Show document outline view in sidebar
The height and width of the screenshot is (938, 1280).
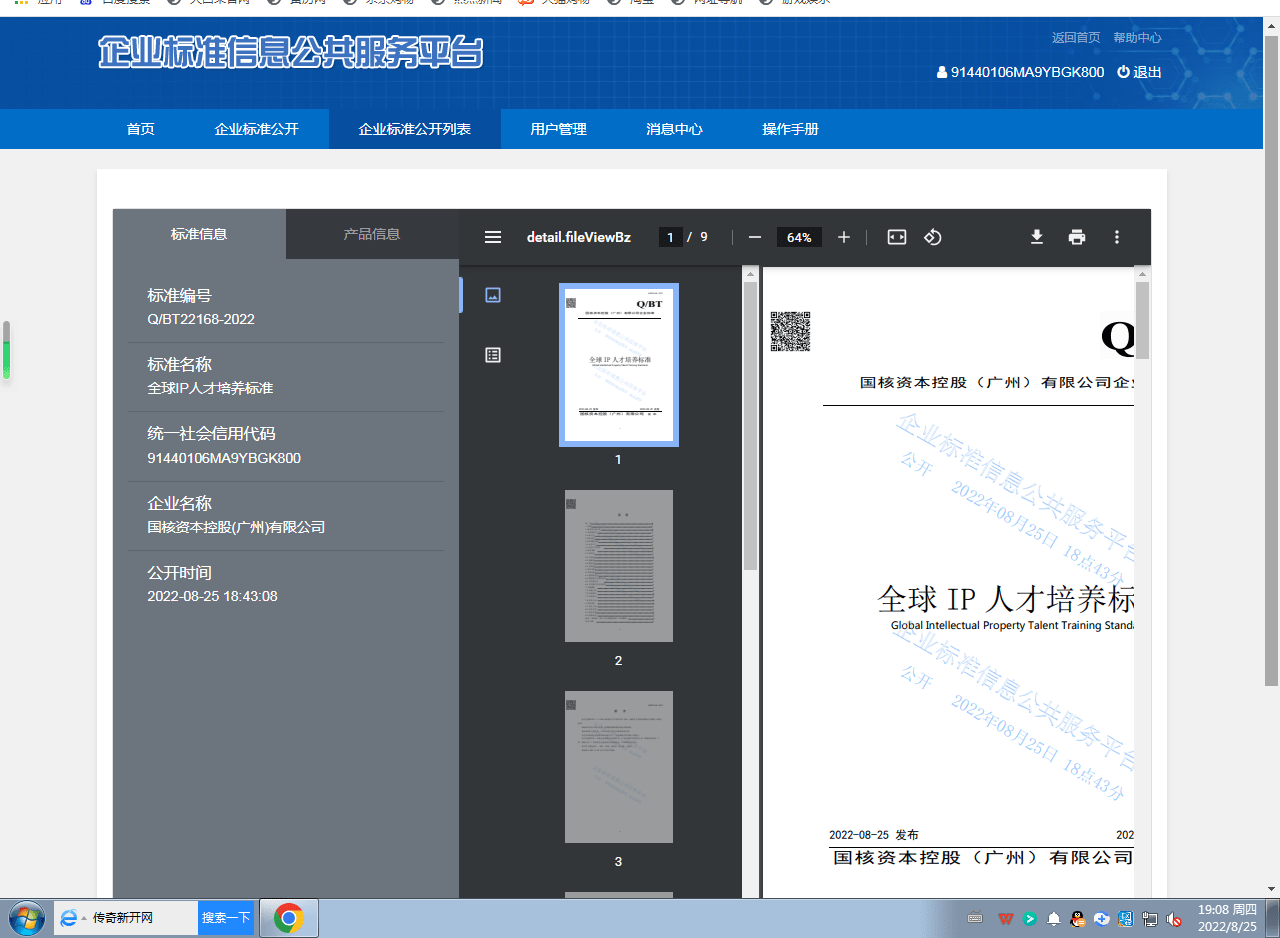pyautogui.click(x=492, y=355)
